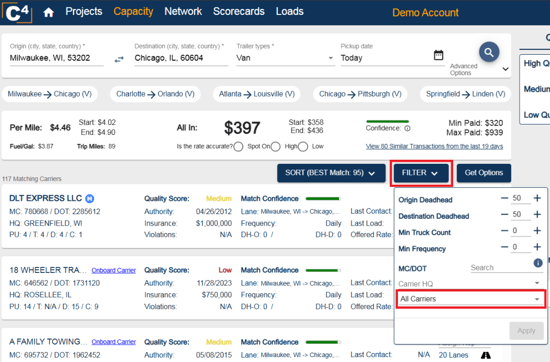This screenshot has width=550, height=362.
Task: Open the pickup date calendar icon
Action: [x=438, y=55]
